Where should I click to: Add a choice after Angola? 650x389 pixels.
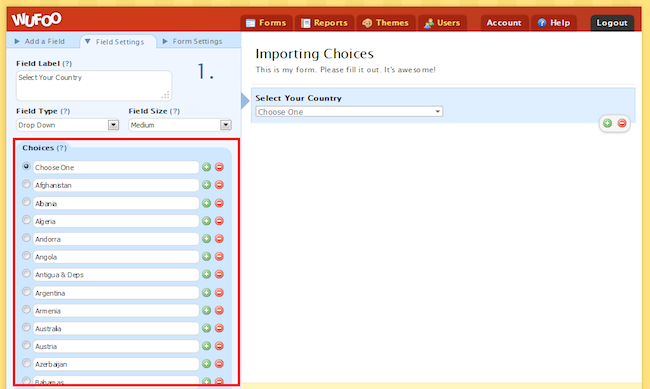(x=206, y=257)
